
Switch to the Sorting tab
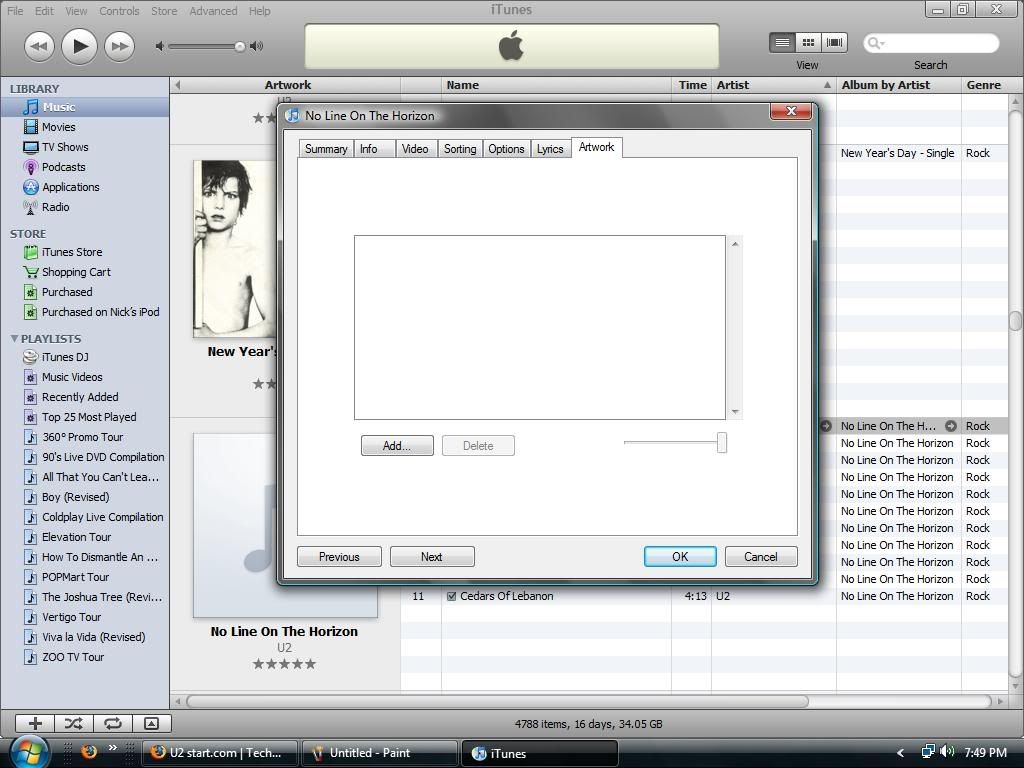[460, 149]
